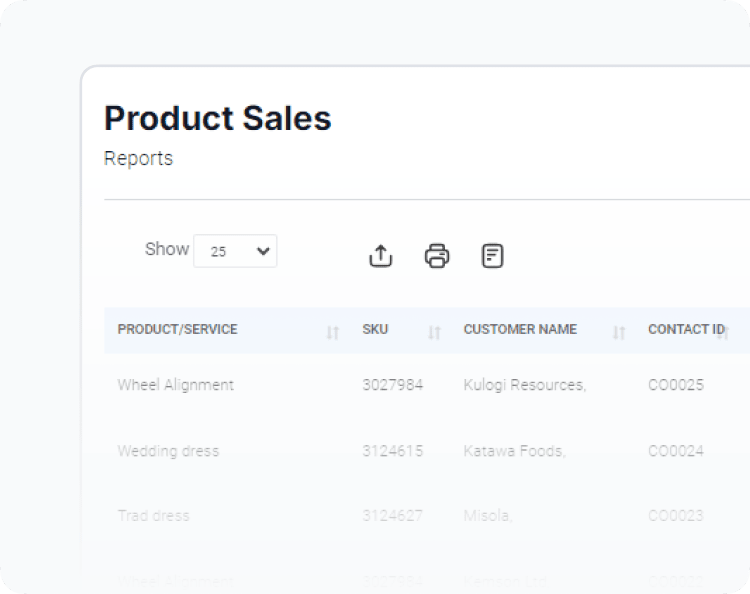Select the Wheel Alignment row cell

click(176, 385)
